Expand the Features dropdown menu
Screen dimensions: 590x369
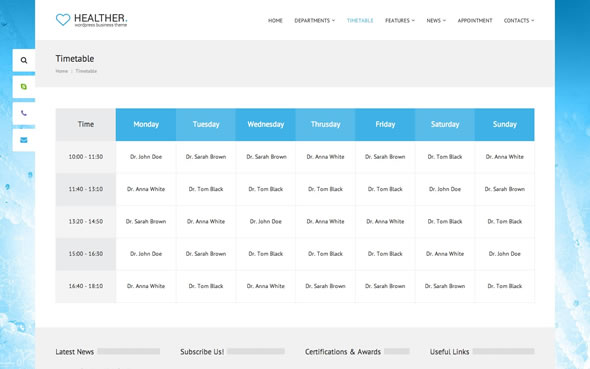(400, 20)
